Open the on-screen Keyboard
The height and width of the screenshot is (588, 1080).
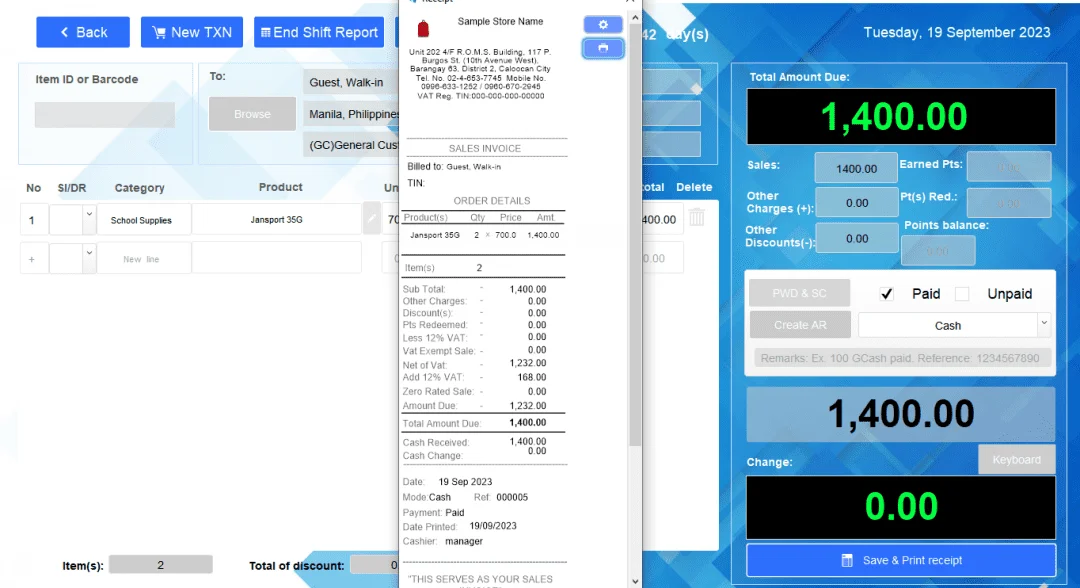1016,459
